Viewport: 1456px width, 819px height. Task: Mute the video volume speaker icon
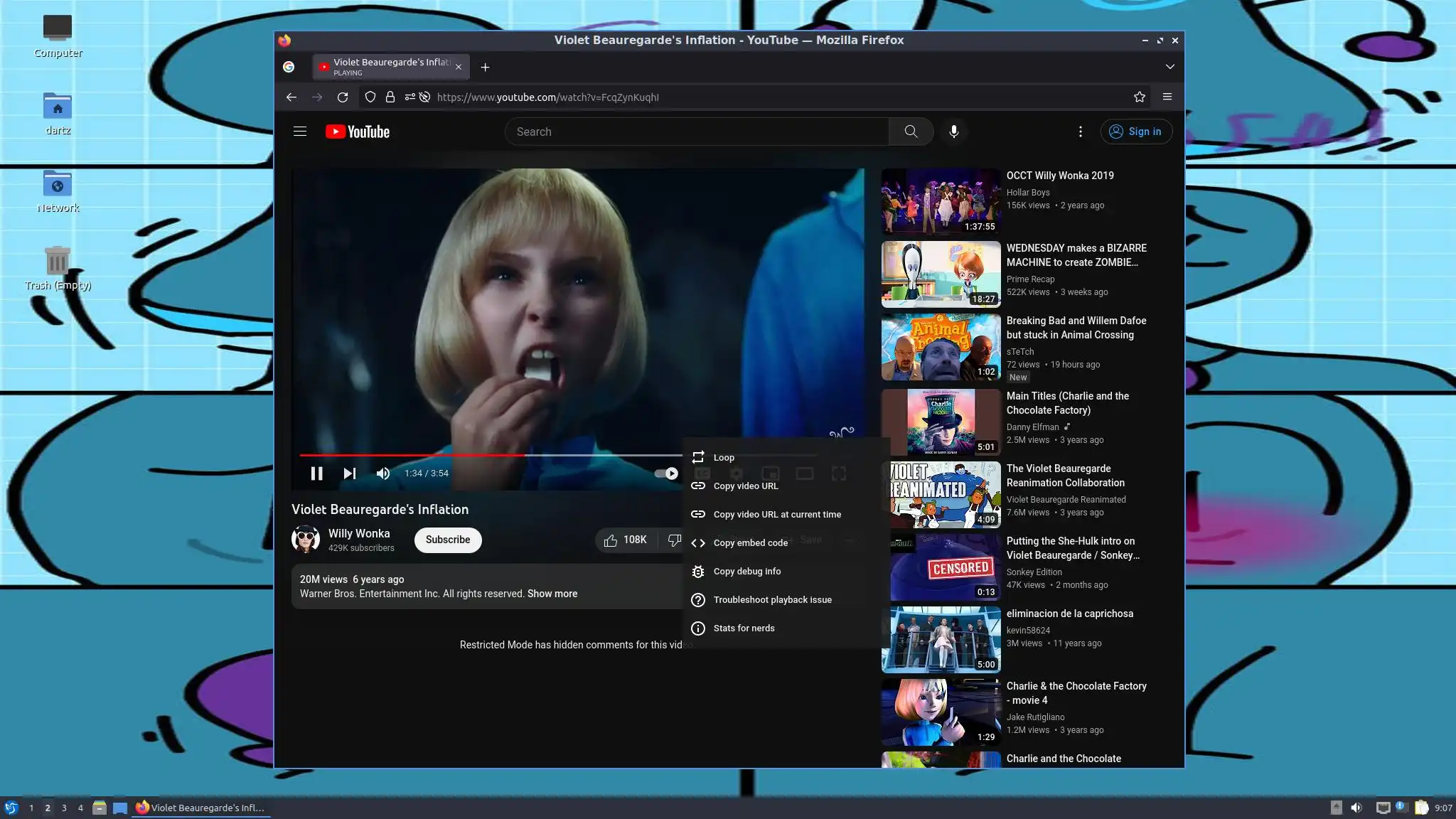[383, 473]
